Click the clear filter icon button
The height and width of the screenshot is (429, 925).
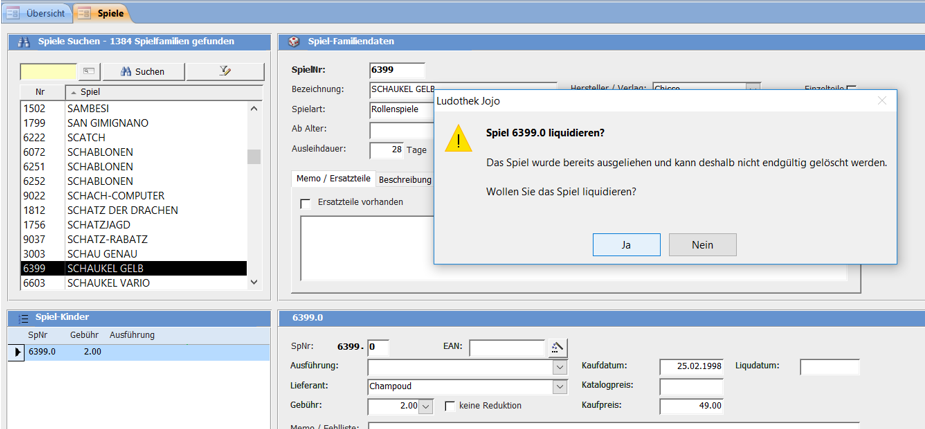225,71
